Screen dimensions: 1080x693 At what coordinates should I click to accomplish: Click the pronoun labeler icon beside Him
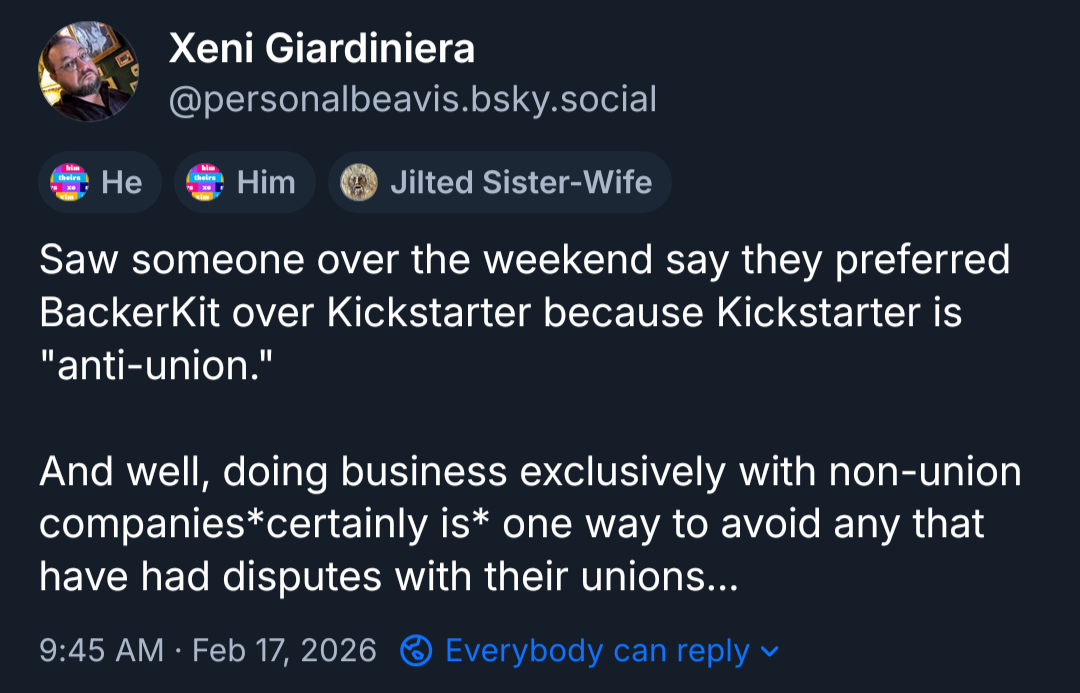click(206, 182)
